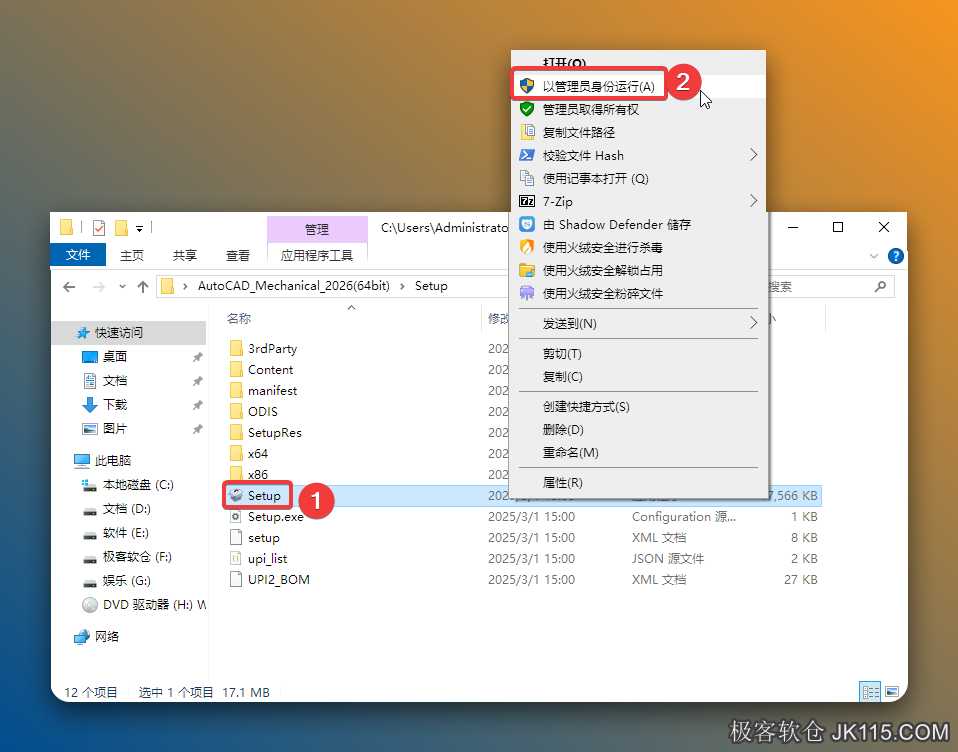Choose Run as administrator menu entry
The height and width of the screenshot is (752, 958).
(x=638, y=86)
